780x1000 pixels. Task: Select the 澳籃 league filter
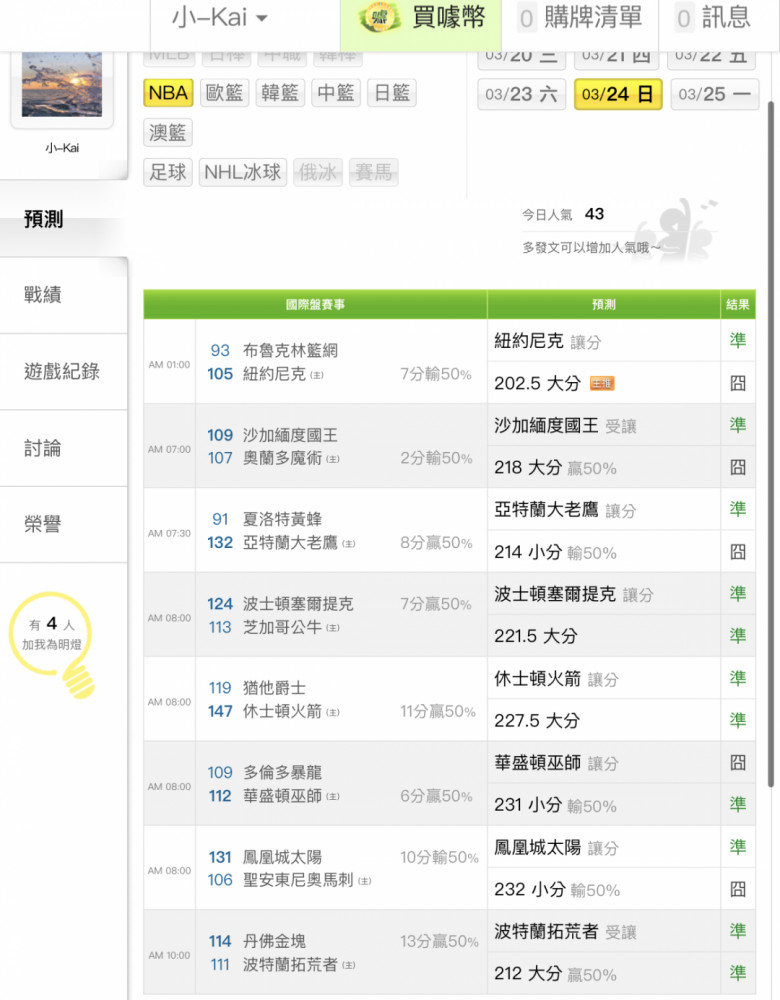click(168, 133)
